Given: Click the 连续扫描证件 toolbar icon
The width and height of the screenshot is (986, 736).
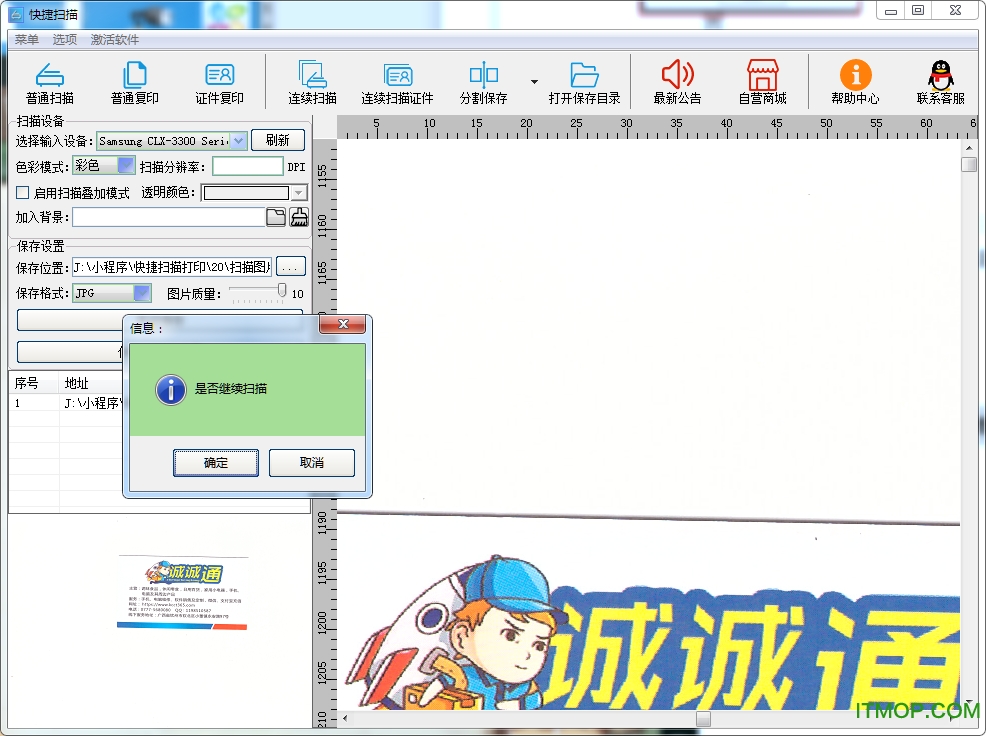Looking at the screenshot, I should (x=397, y=75).
